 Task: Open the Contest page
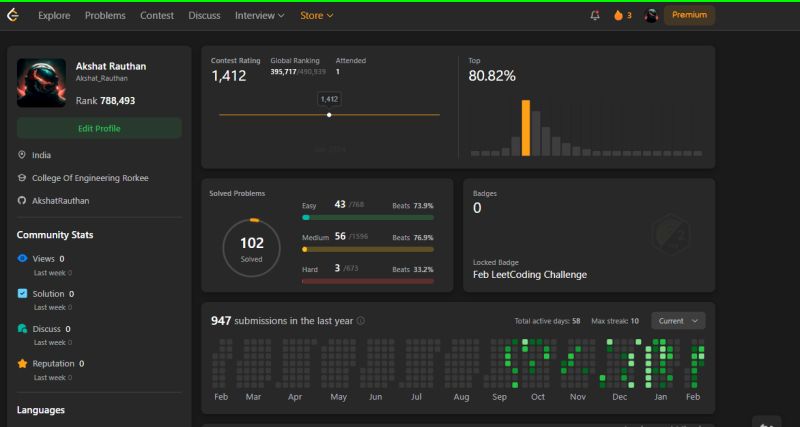[x=157, y=15]
